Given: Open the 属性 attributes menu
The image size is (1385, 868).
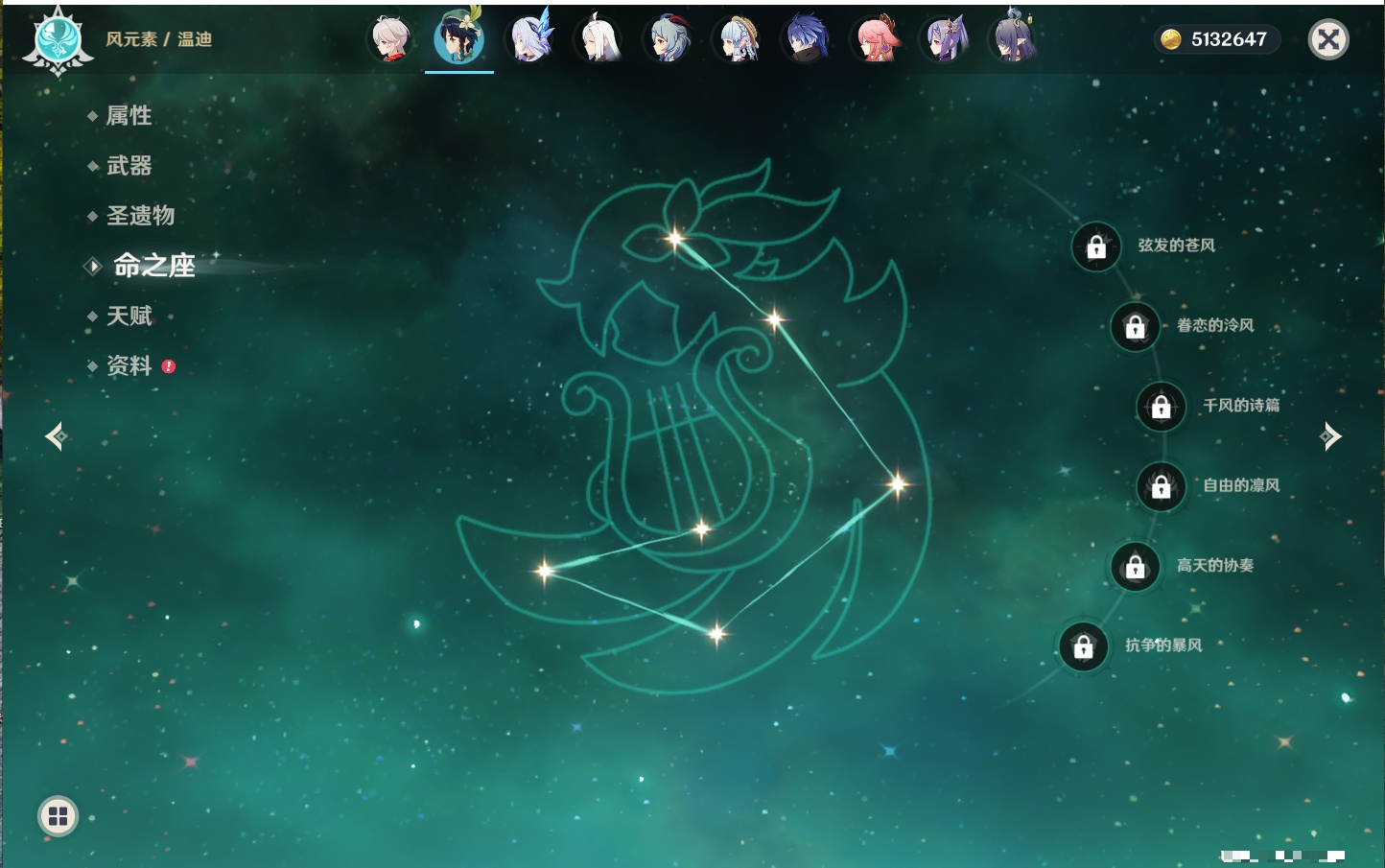Looking at the screenshot, I should coord(129,116).
